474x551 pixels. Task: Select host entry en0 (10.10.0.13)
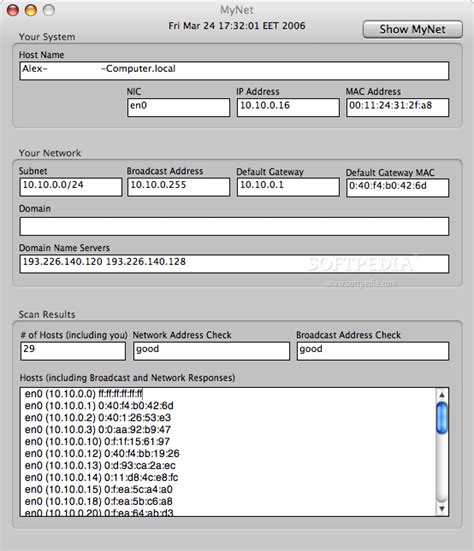tap(100, 466)
